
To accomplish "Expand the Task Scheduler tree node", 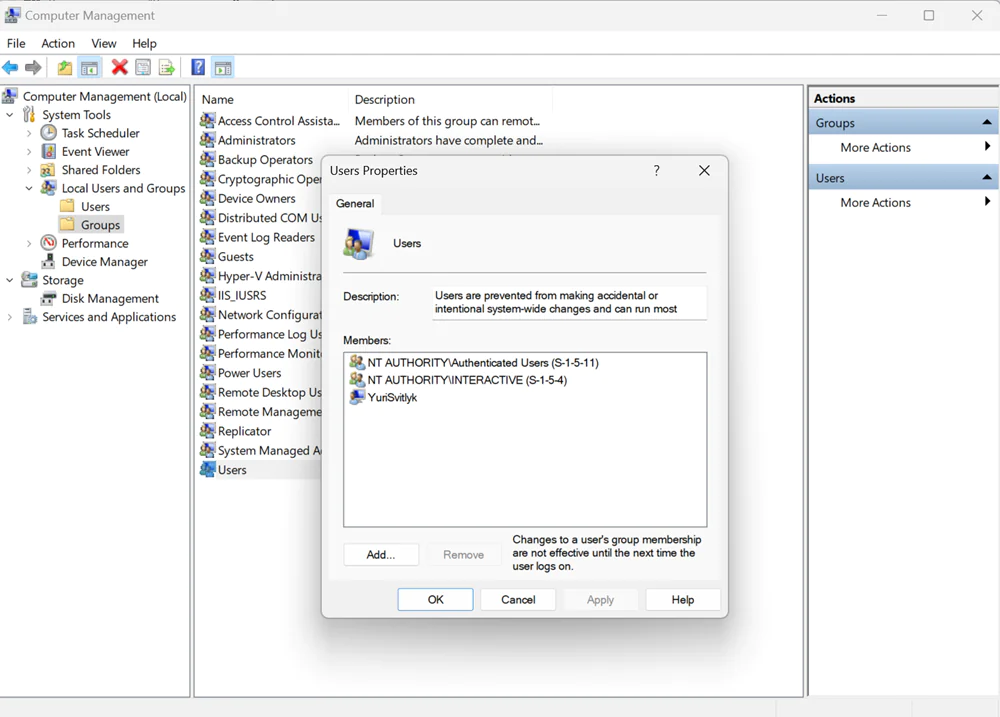I will pos(29,133).
